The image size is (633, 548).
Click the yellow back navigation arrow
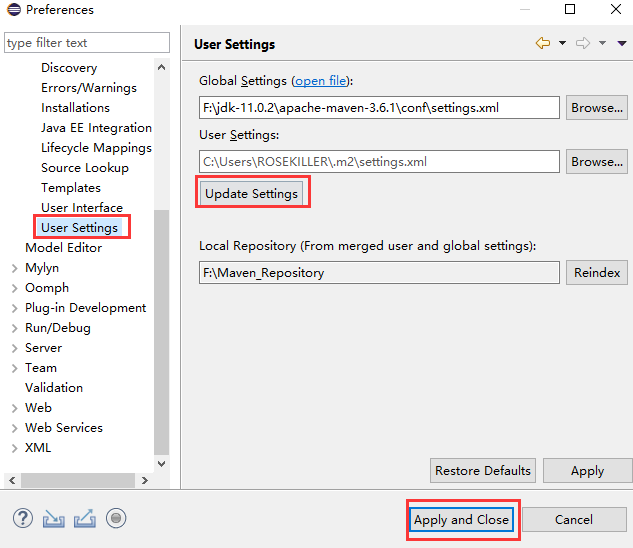(x=543, y=43)
